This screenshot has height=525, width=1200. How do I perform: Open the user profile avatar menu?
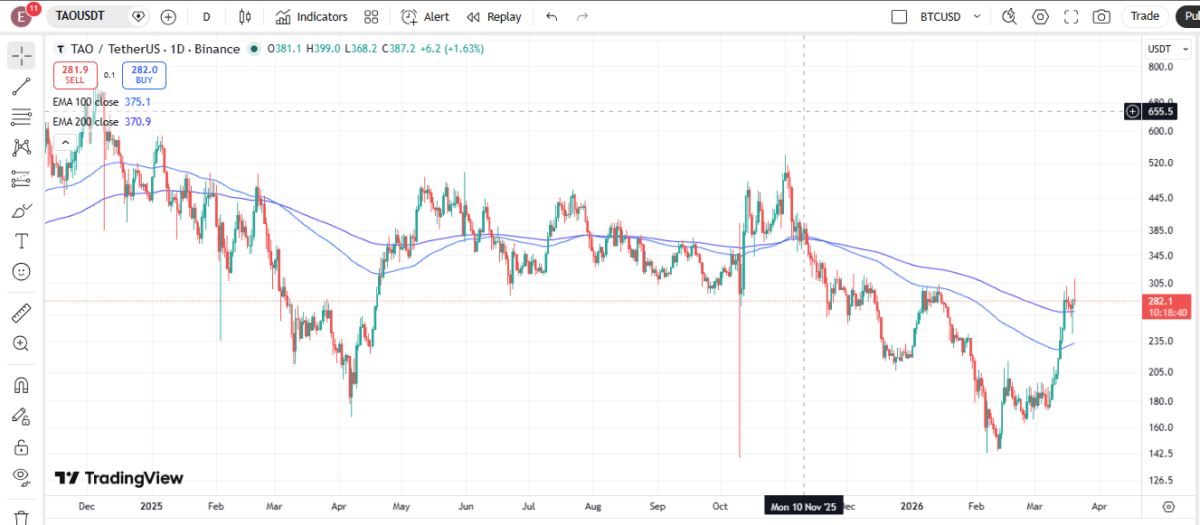click(20, 17)
